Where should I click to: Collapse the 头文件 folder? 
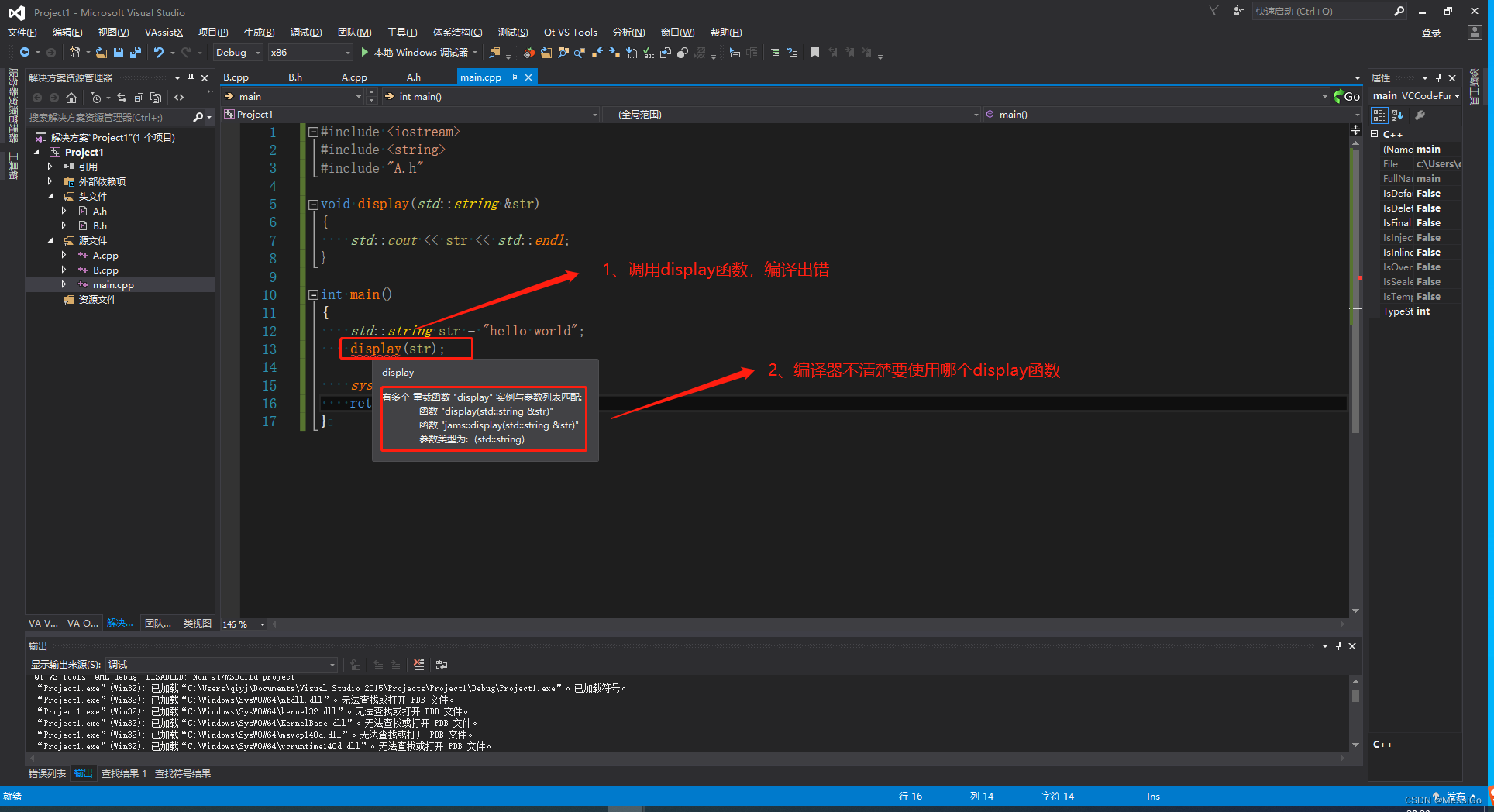coord(50,196)
